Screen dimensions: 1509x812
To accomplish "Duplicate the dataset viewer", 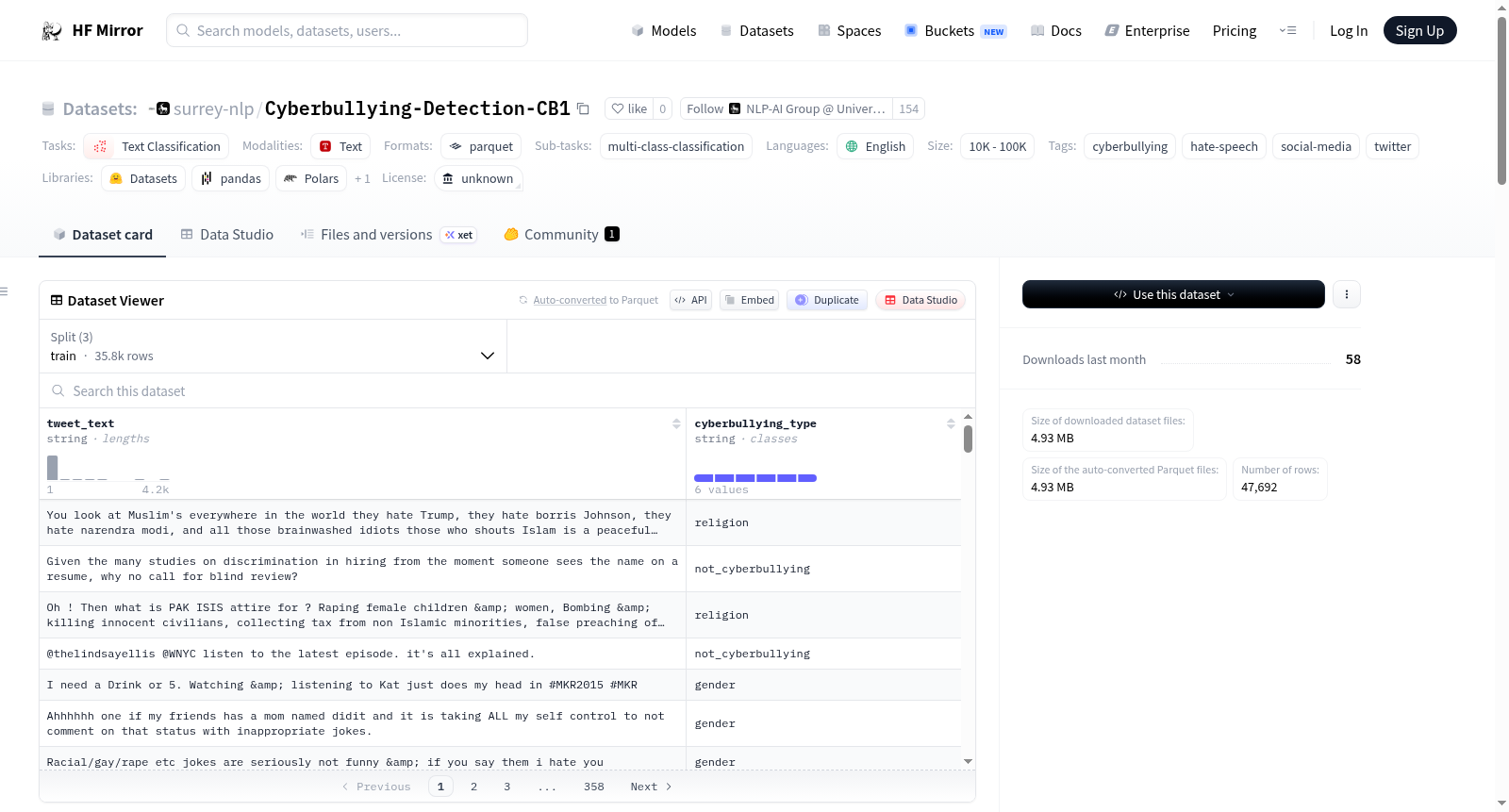I will coord(827,300).
